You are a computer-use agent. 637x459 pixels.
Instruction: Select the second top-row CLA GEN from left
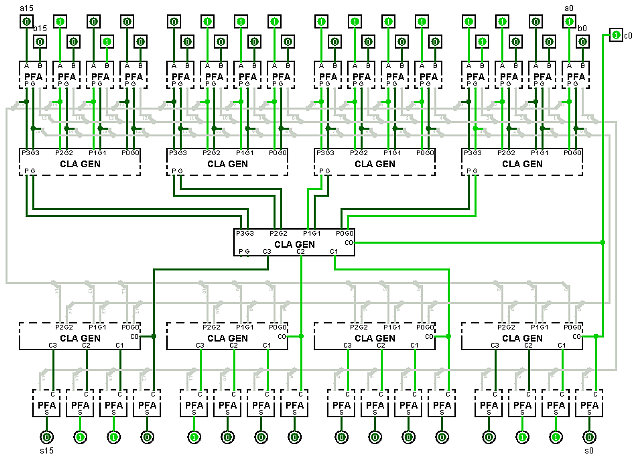pyautogui.click(x=229, y=163)
